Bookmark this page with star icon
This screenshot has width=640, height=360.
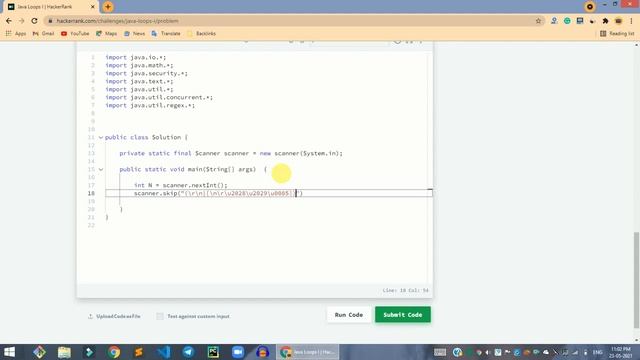pos(538,21)
